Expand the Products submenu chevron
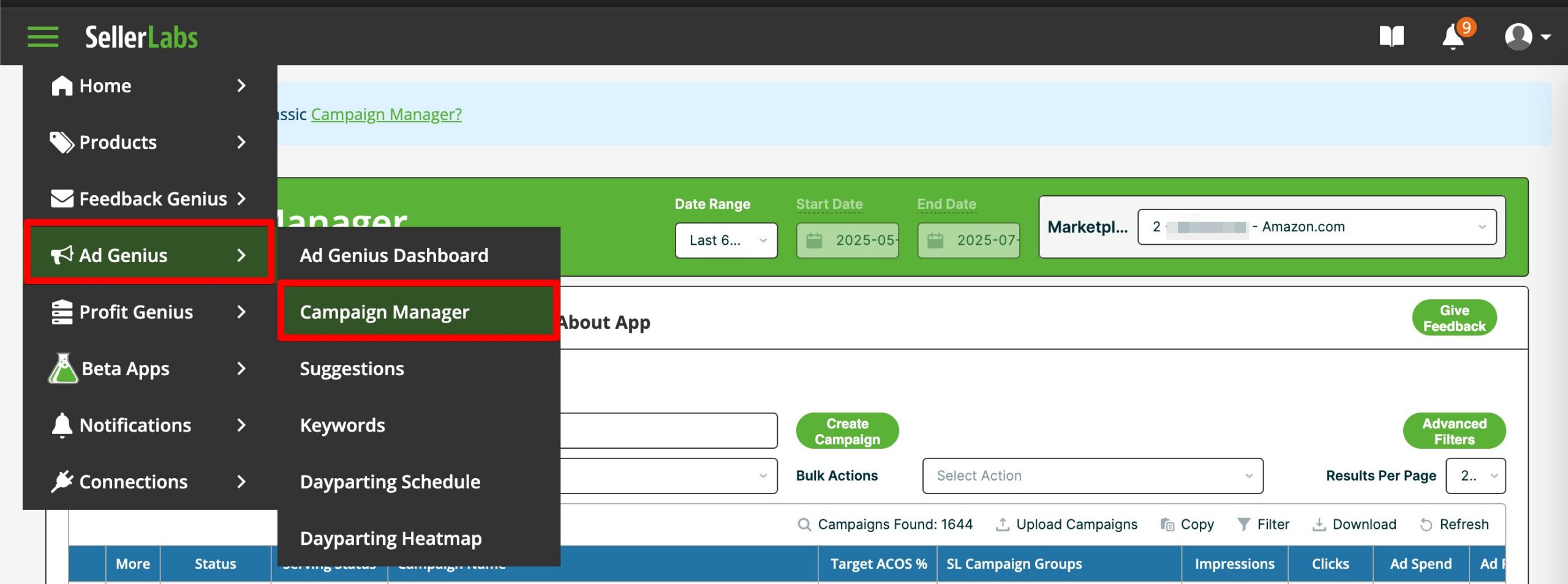 241,143
